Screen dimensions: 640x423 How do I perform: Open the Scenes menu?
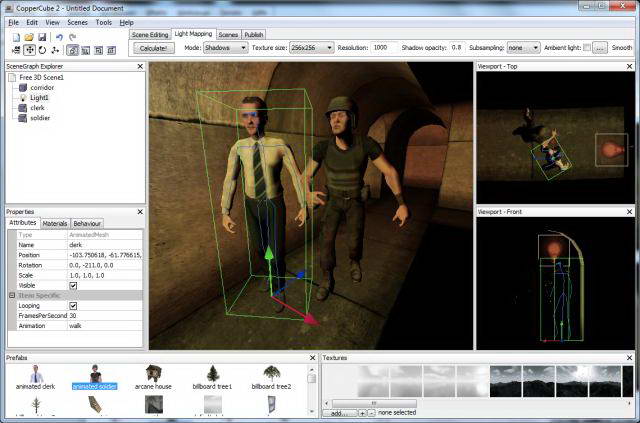77,22
